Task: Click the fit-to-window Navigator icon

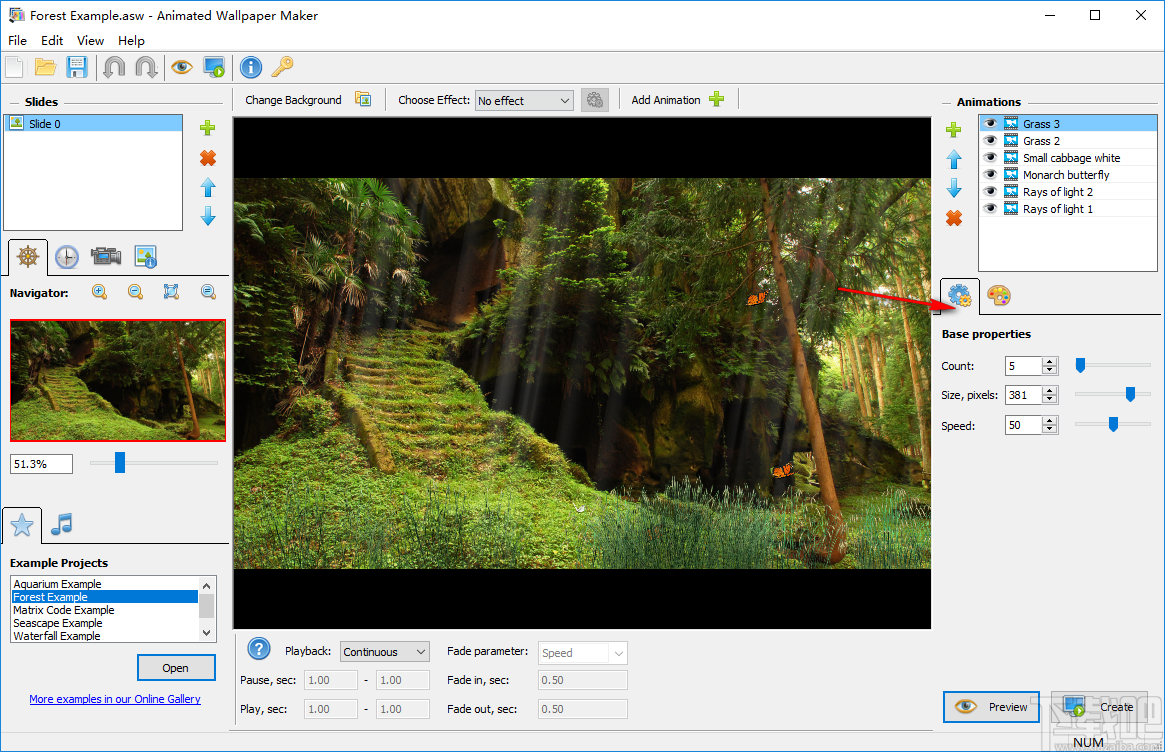Action: coord(172,292)
